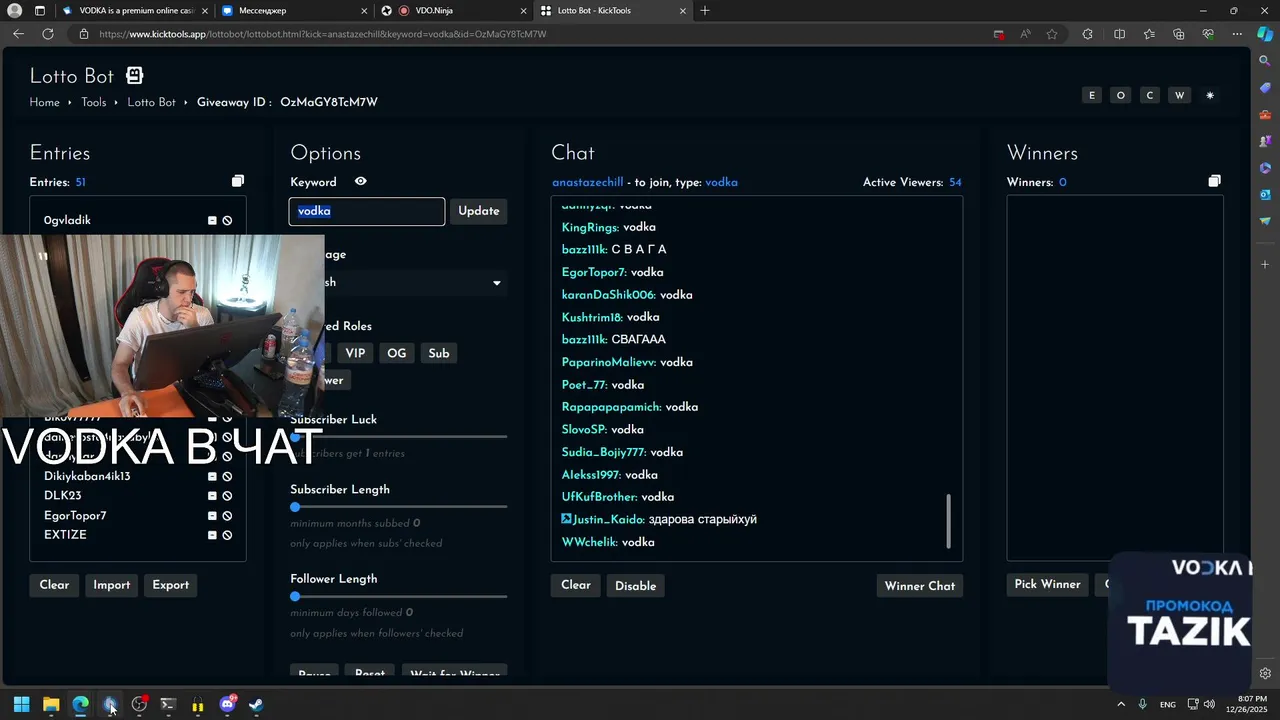Go to Home breadcrumb
The width and height of the screenshot is (1280, 720).
point(45,102)
